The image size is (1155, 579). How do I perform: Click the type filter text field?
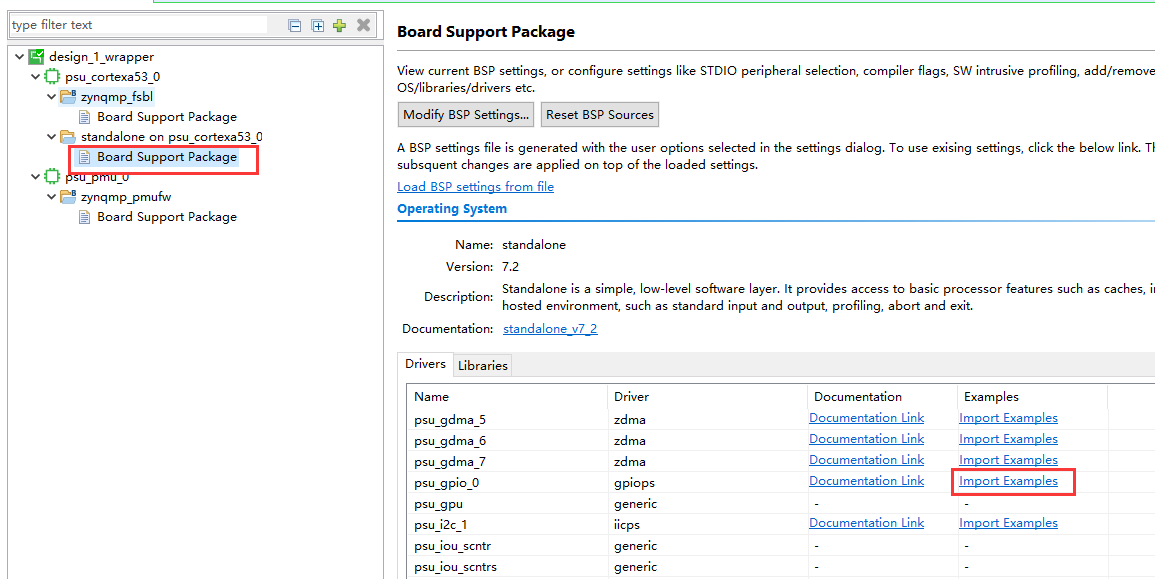coord(140,25)
